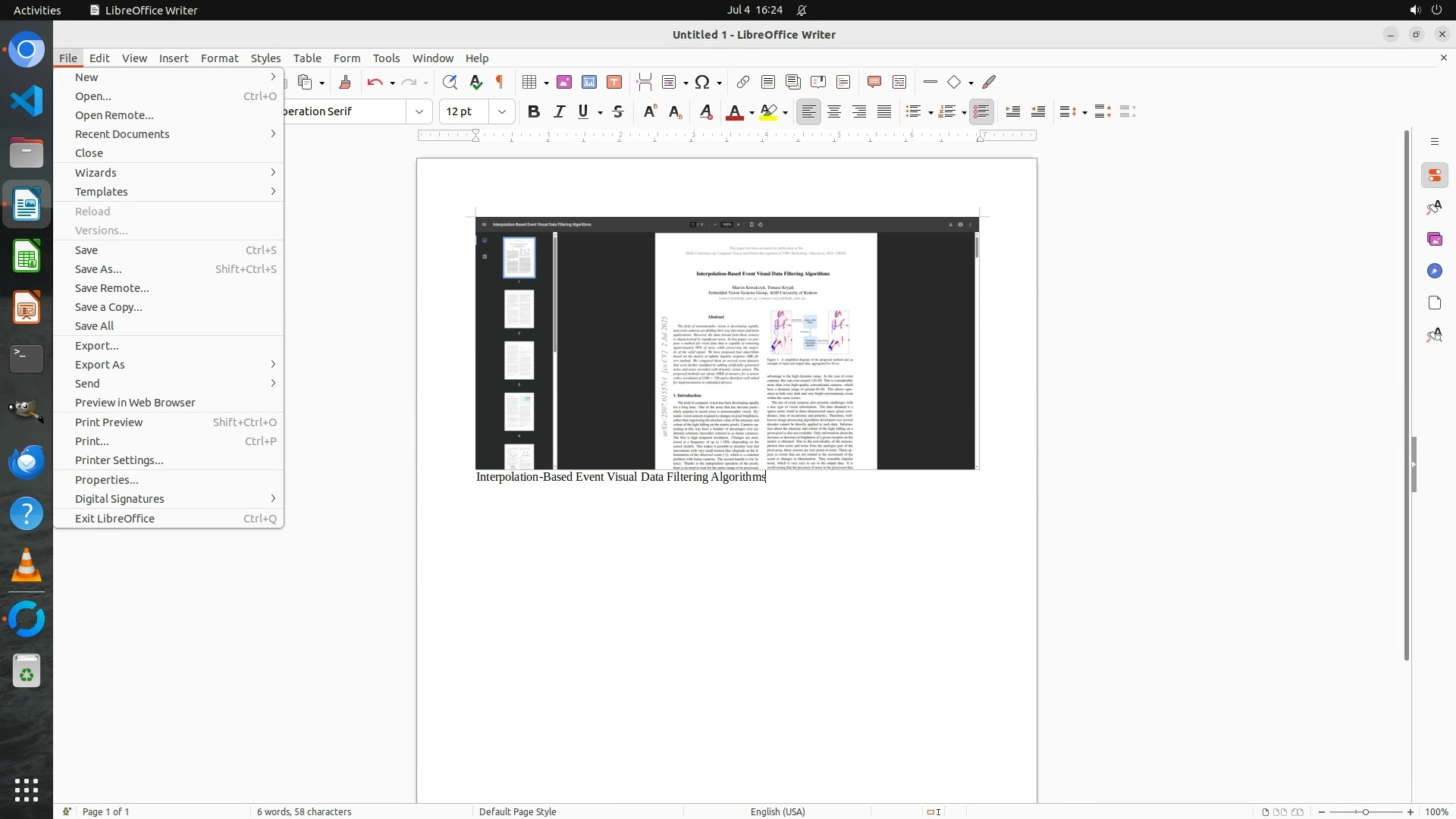Screen dimensions: 1456x819
Task: Click the red font color swatch
Action: coord(734,112)
